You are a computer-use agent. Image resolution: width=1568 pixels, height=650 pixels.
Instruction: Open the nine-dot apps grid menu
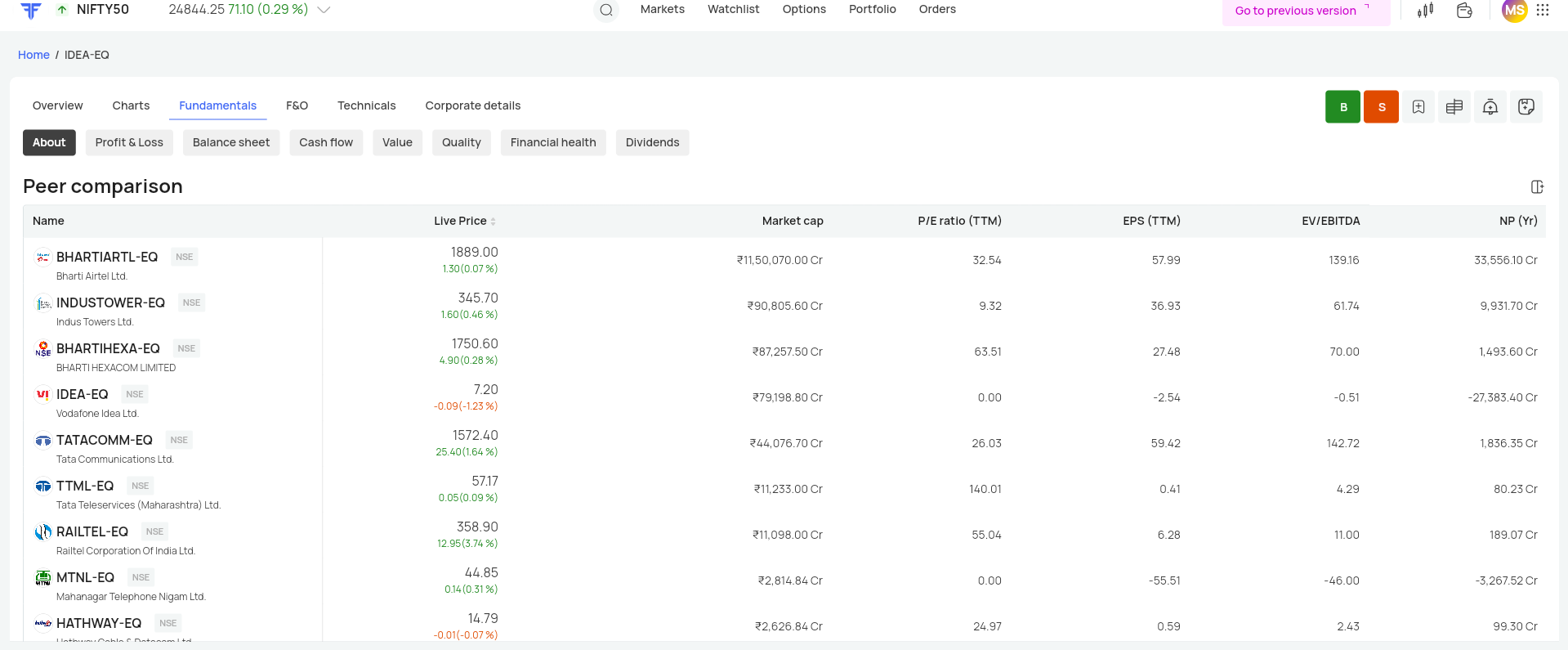(x=1543, y=10)
